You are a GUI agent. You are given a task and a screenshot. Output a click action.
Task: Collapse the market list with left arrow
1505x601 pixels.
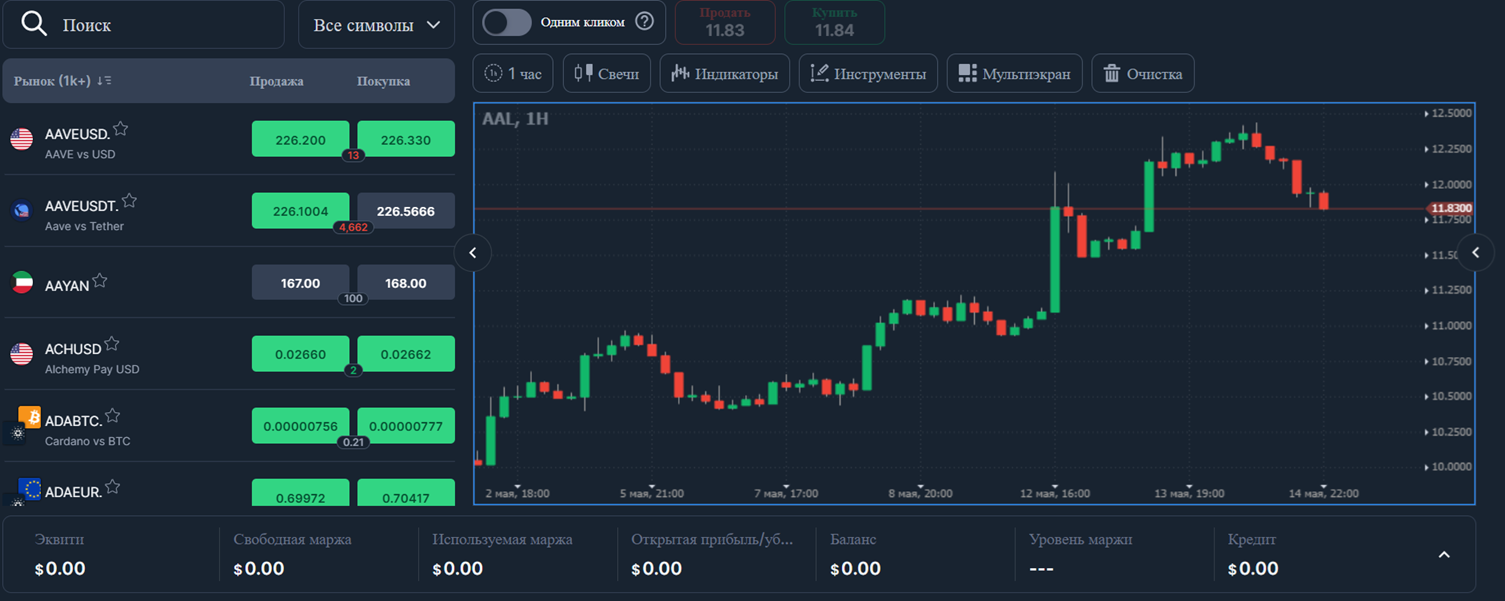(x=473, y=253)
